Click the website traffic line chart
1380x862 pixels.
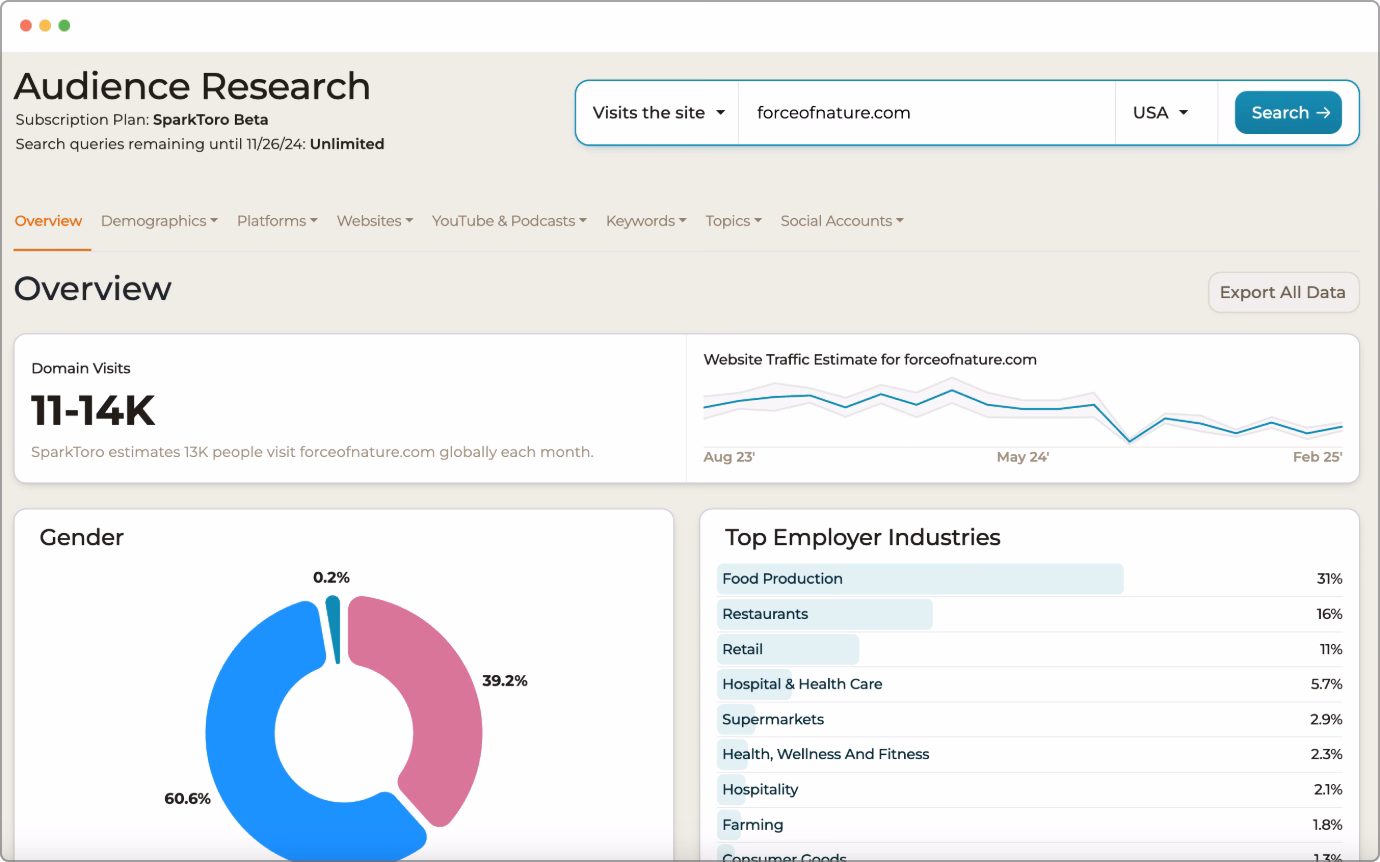pos(1022,410)
